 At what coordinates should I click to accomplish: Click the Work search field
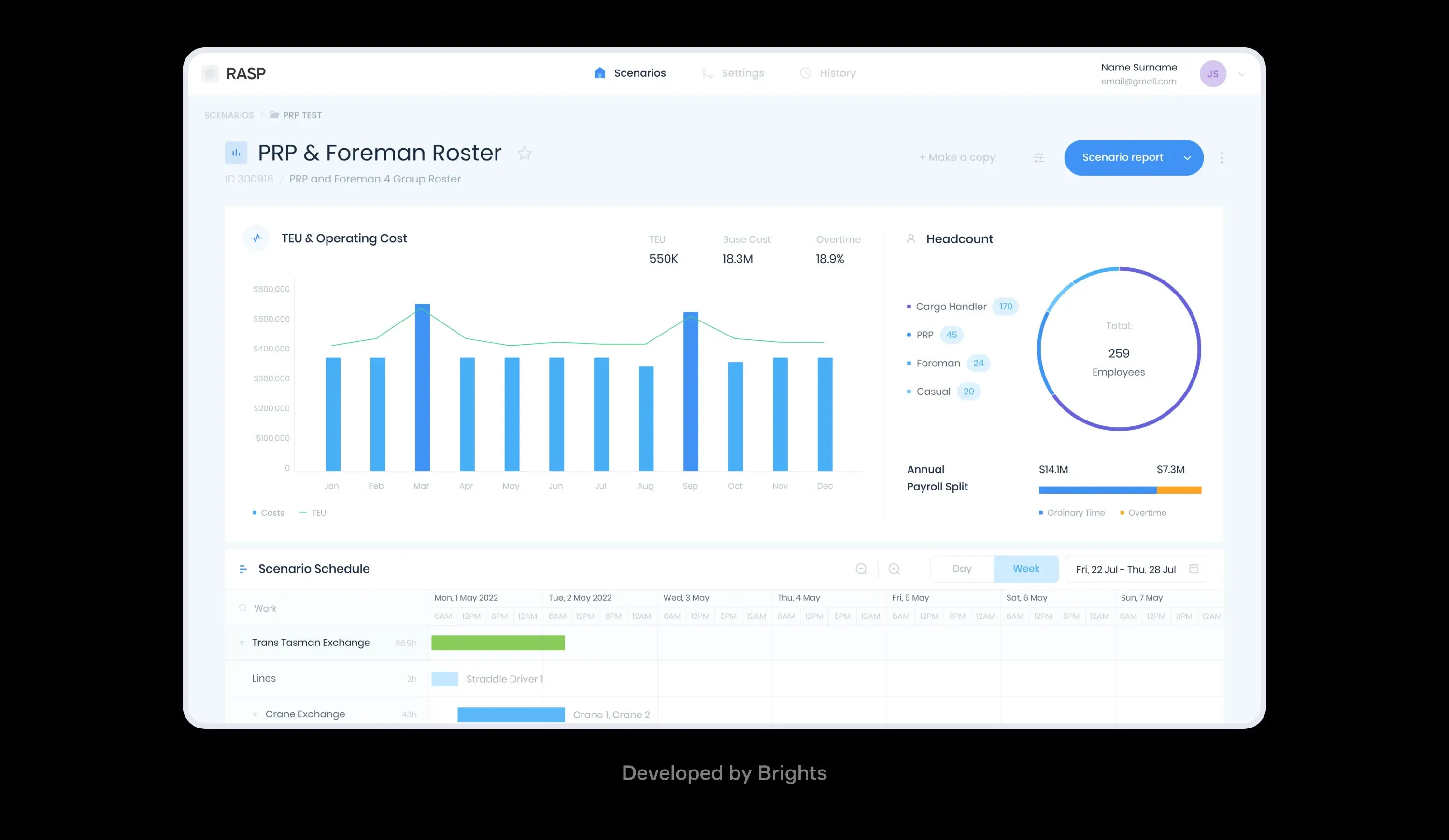point(327,608)
